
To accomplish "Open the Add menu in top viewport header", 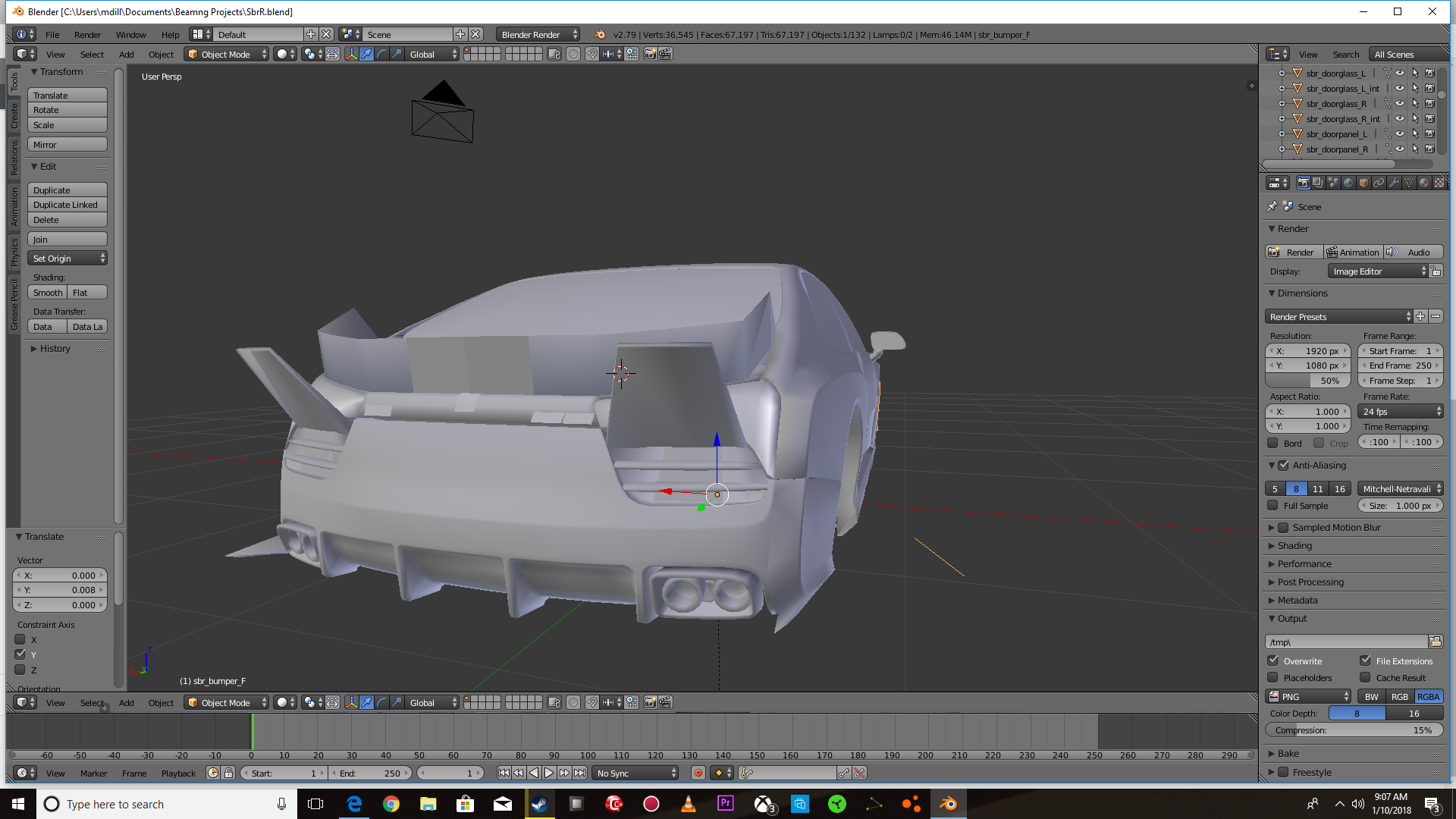I will point(126,55).
